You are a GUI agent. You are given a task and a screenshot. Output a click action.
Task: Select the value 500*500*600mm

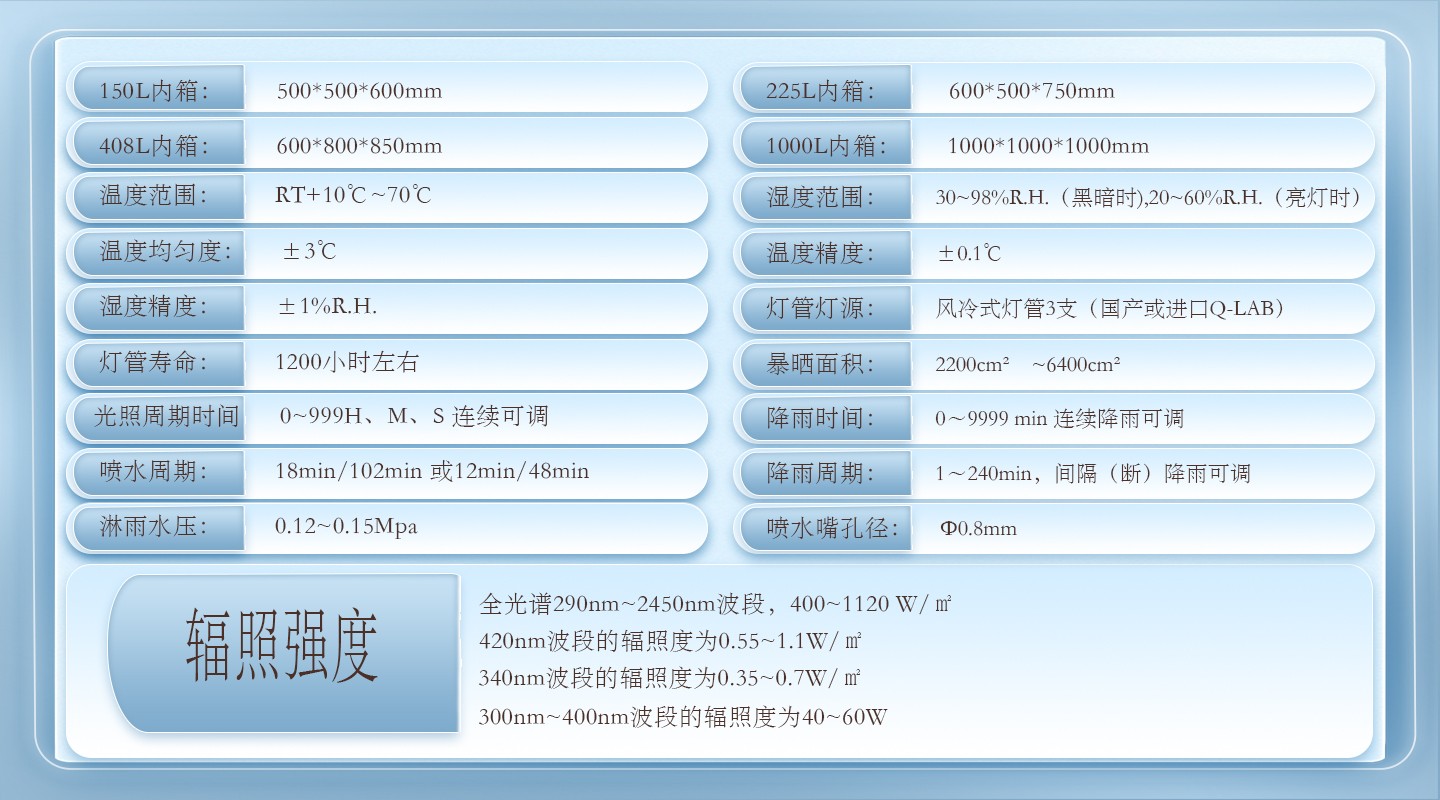point(359,91)
